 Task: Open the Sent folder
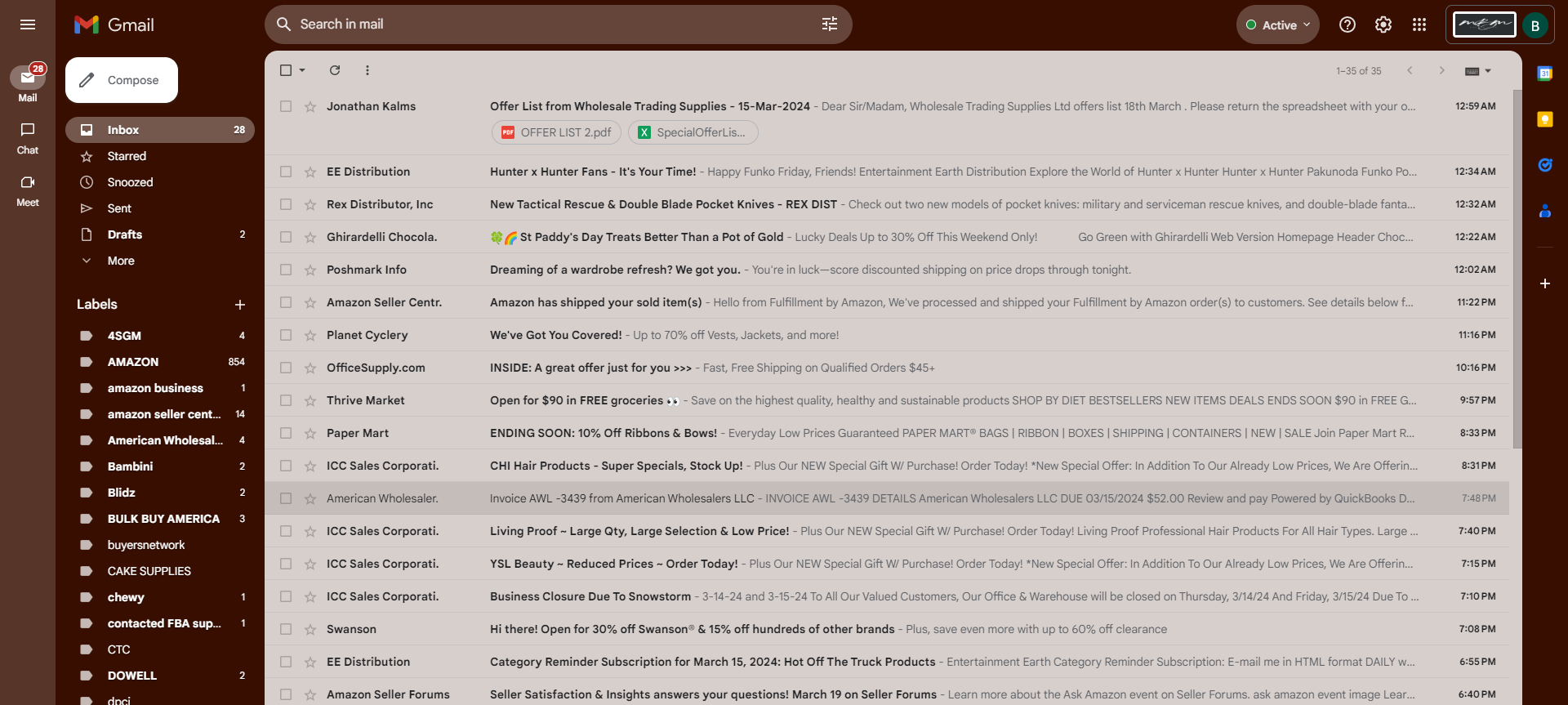tap(160, 208)
